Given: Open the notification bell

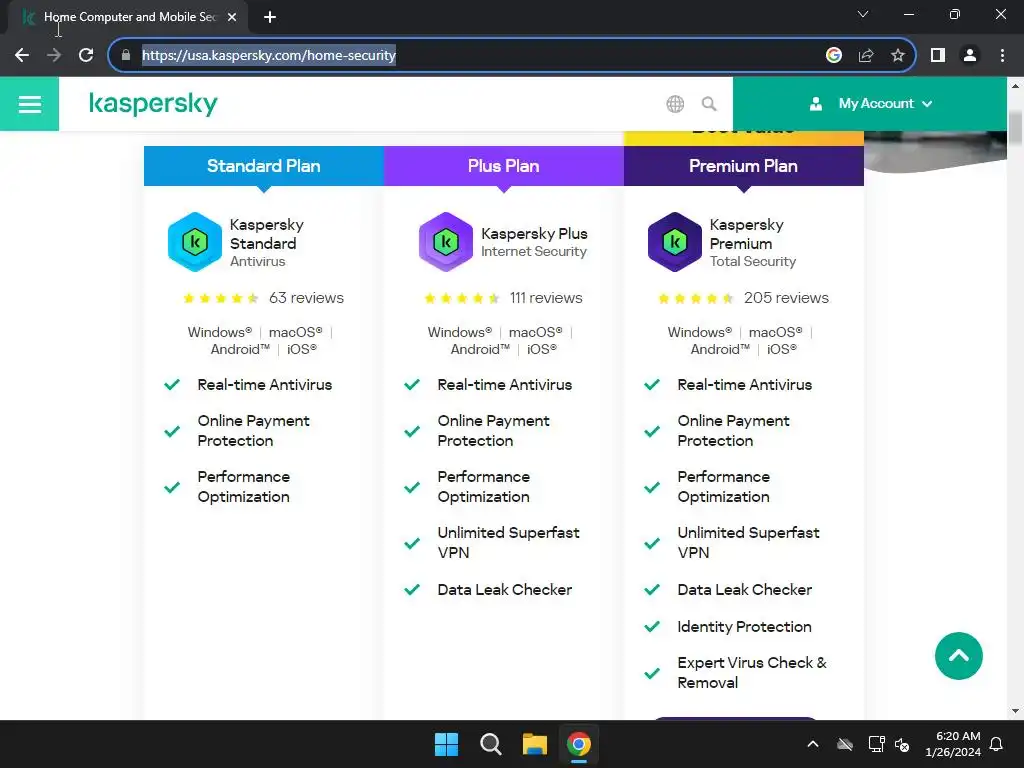Looking at the screenshot, I should (x=996, y=744).
